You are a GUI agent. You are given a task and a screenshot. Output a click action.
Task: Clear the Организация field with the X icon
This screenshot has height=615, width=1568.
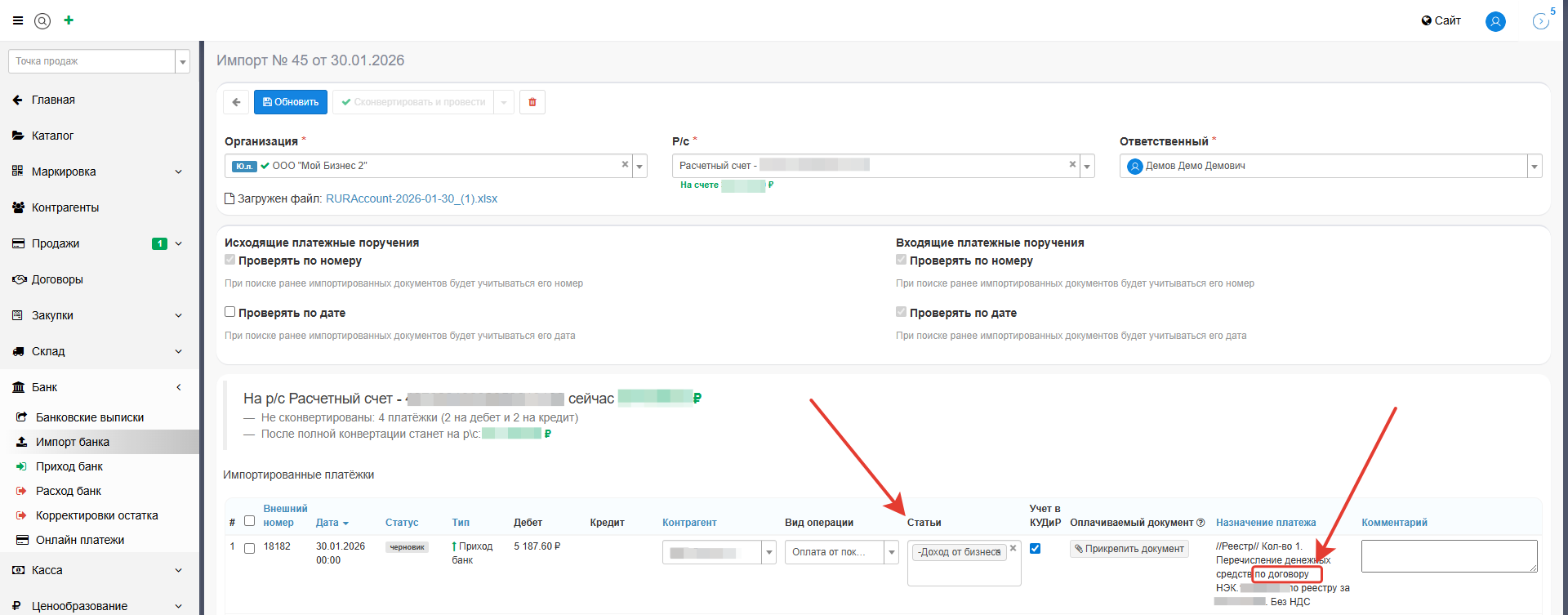click(625, 165)
